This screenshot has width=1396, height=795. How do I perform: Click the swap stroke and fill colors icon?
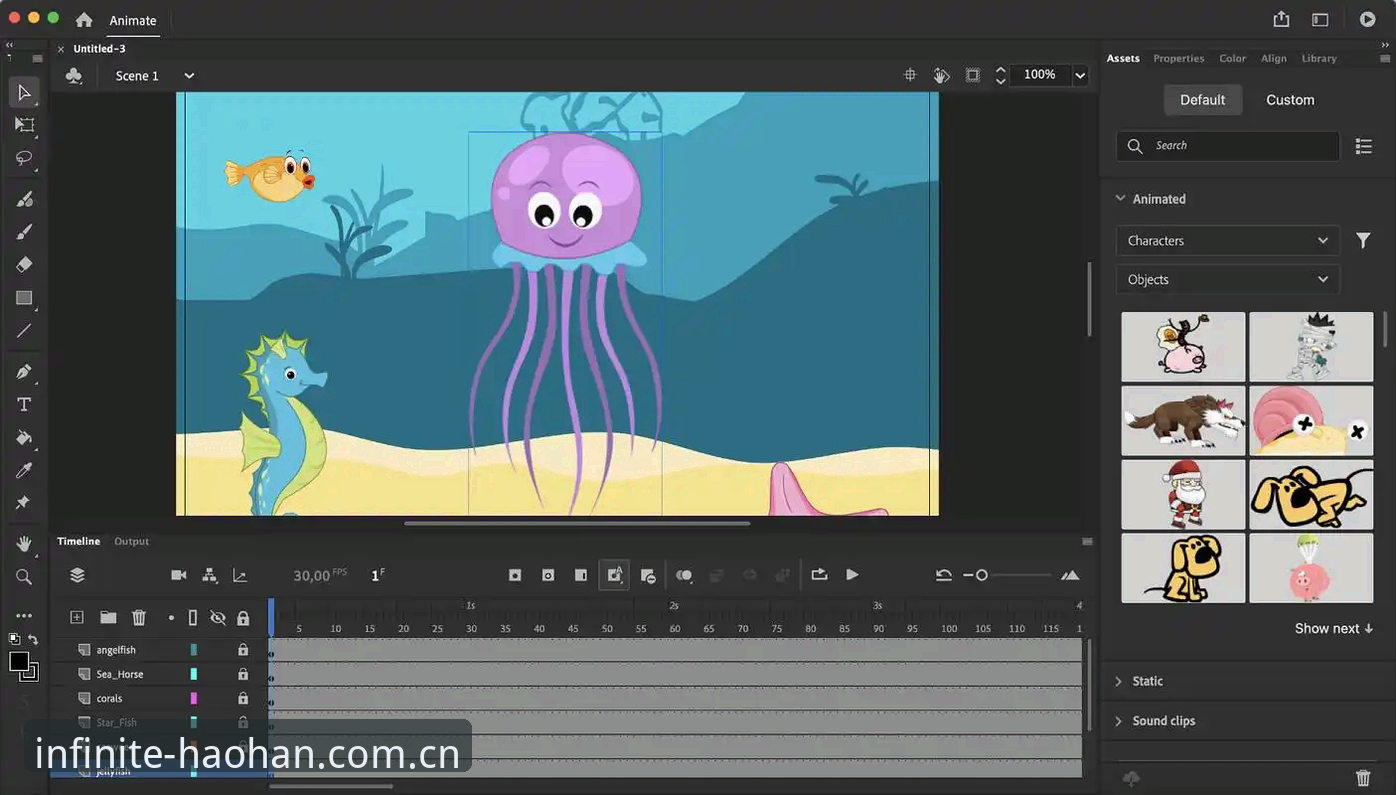(x=33, y=639)
